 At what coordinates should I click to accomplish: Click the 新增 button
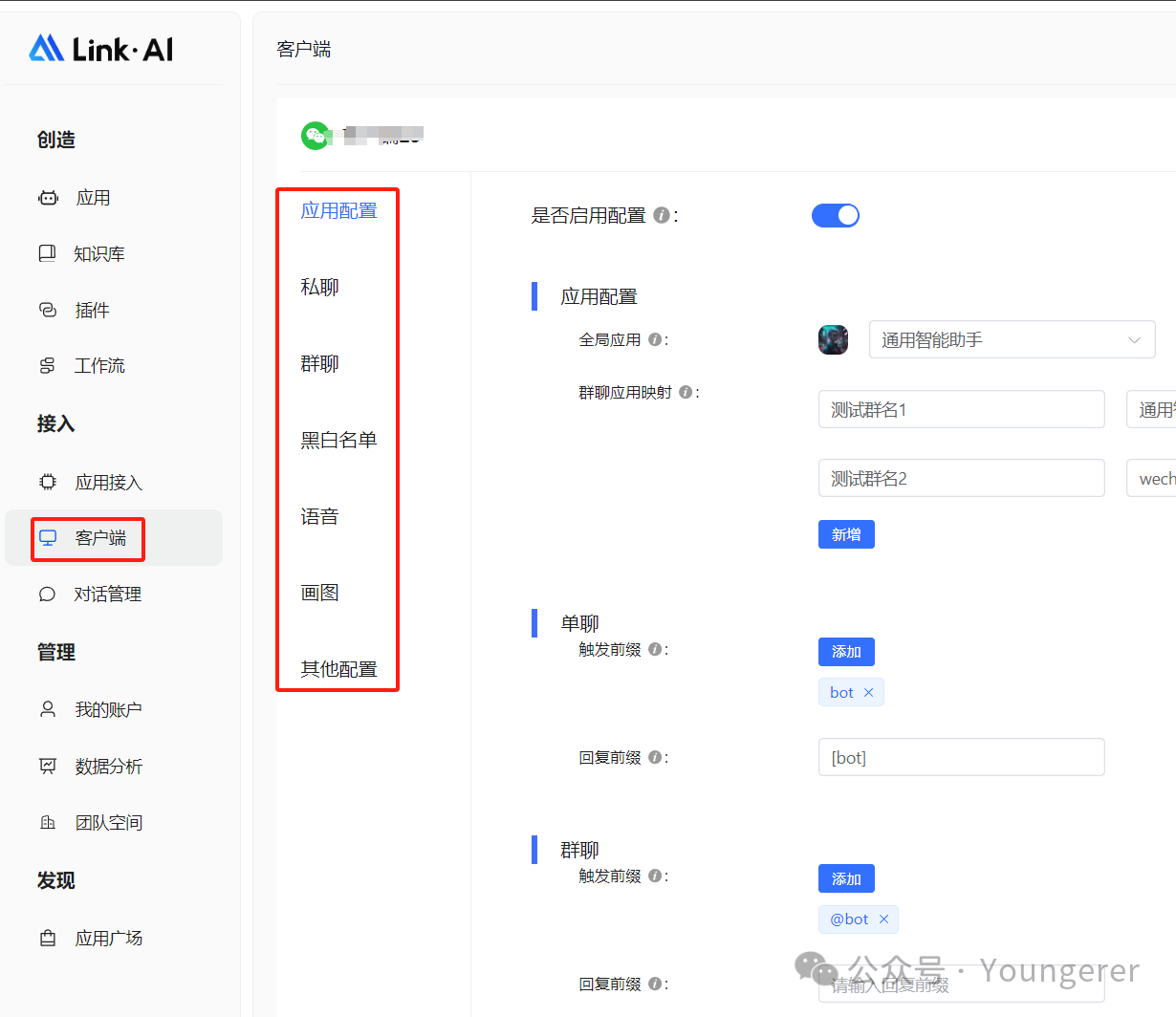(846, 534)
